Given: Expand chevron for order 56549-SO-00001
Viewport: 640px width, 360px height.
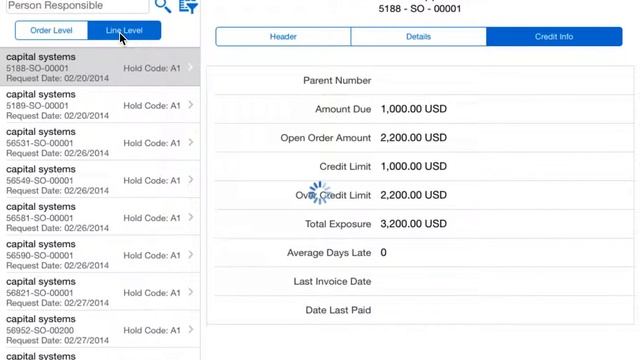Looking at the screenshot, I should pos(191,180).
